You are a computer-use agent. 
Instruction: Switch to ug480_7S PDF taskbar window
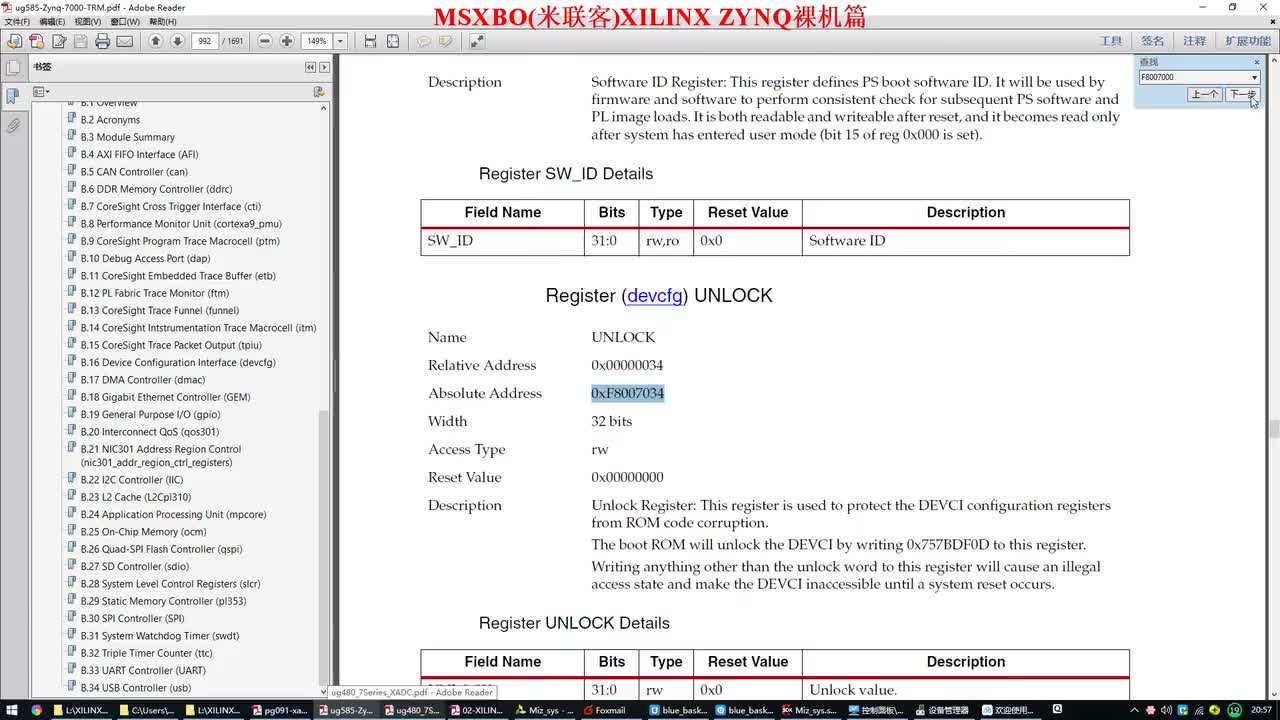click(x=411, y=710)
